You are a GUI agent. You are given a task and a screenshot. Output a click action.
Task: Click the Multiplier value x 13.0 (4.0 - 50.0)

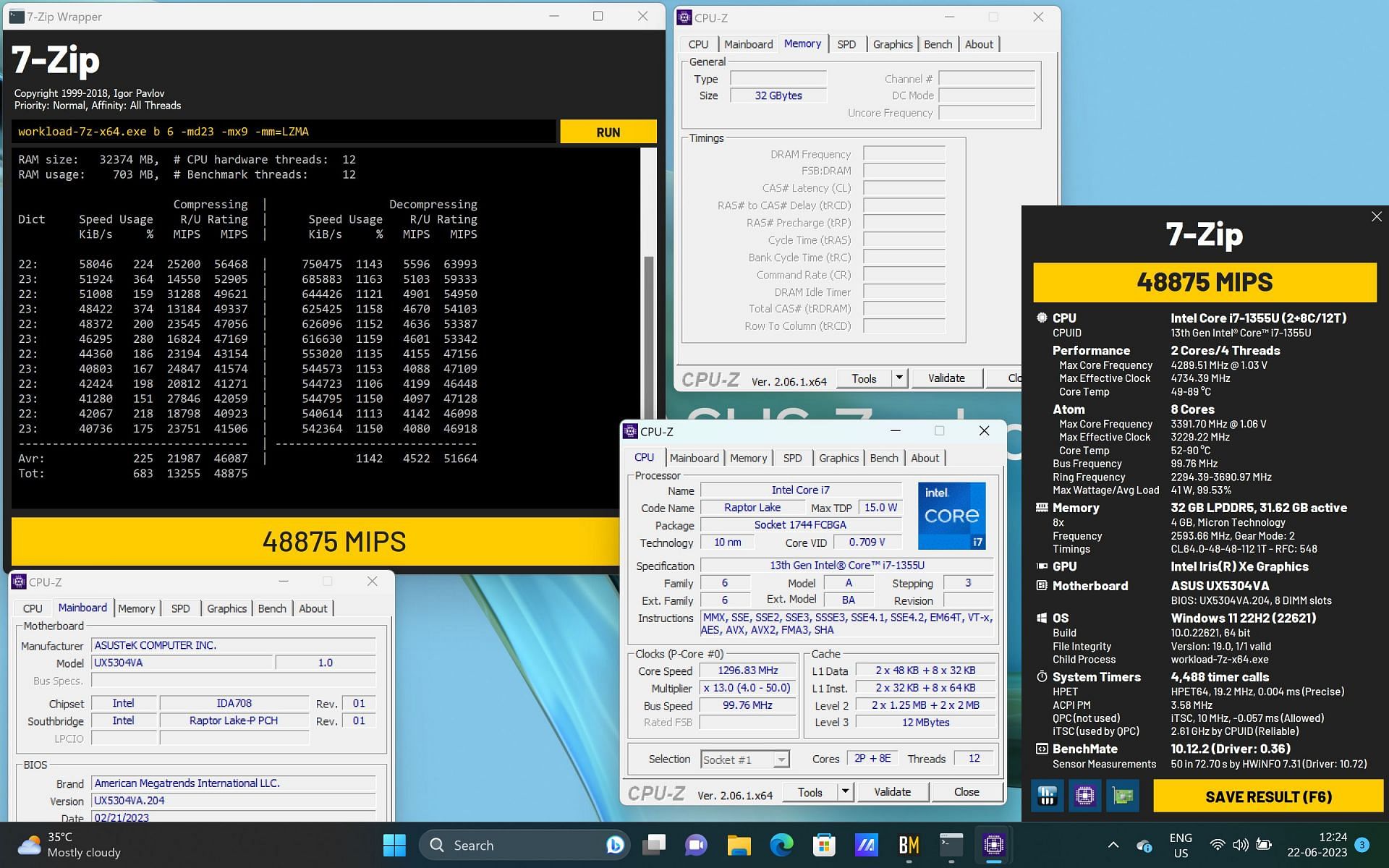point(747,688)
